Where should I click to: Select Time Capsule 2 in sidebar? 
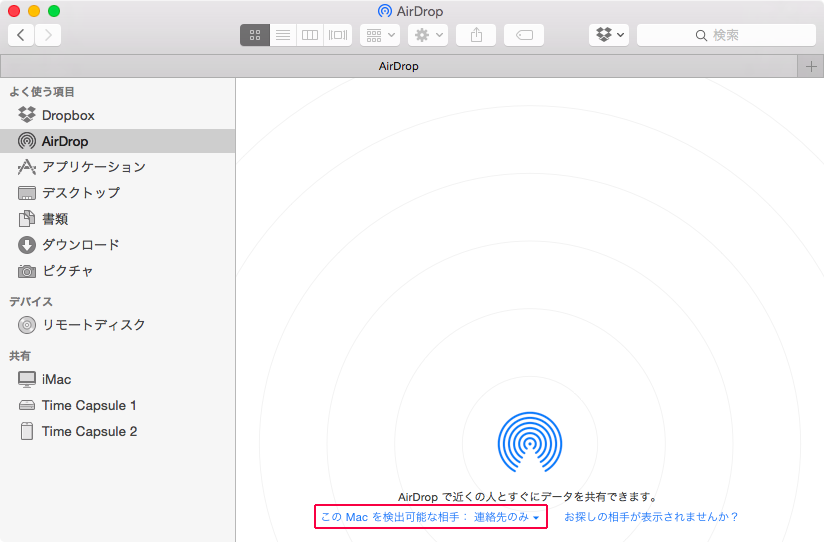click(118, 431)
